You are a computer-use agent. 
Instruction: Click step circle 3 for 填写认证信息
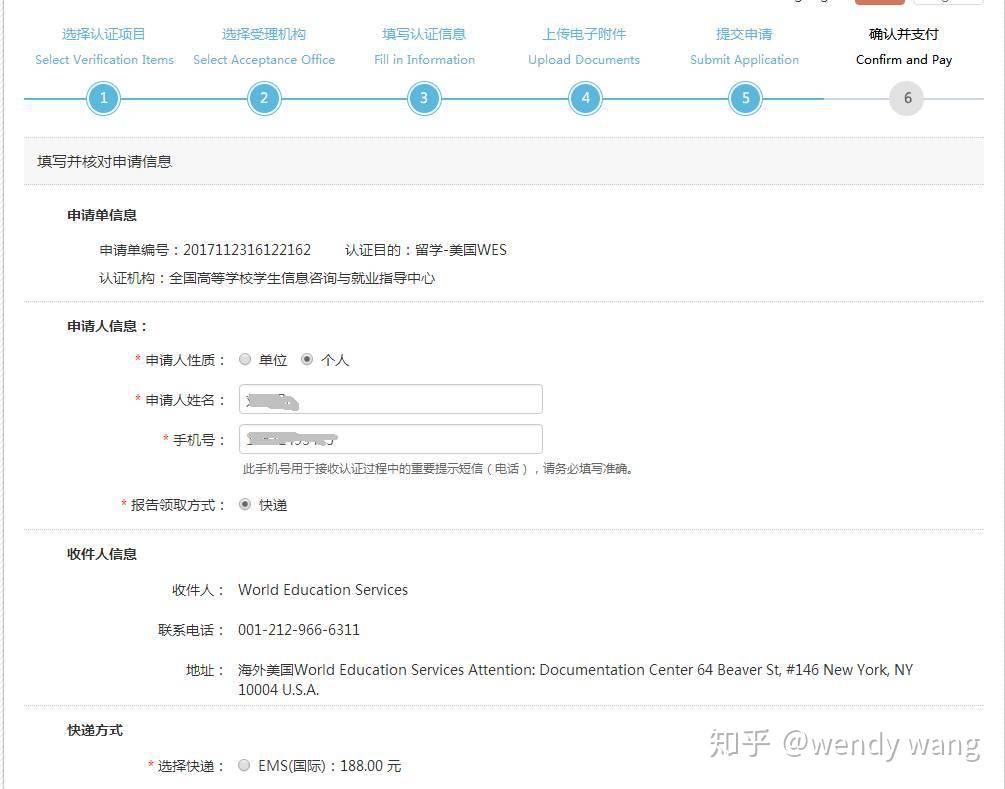click(x=424, y=98)
